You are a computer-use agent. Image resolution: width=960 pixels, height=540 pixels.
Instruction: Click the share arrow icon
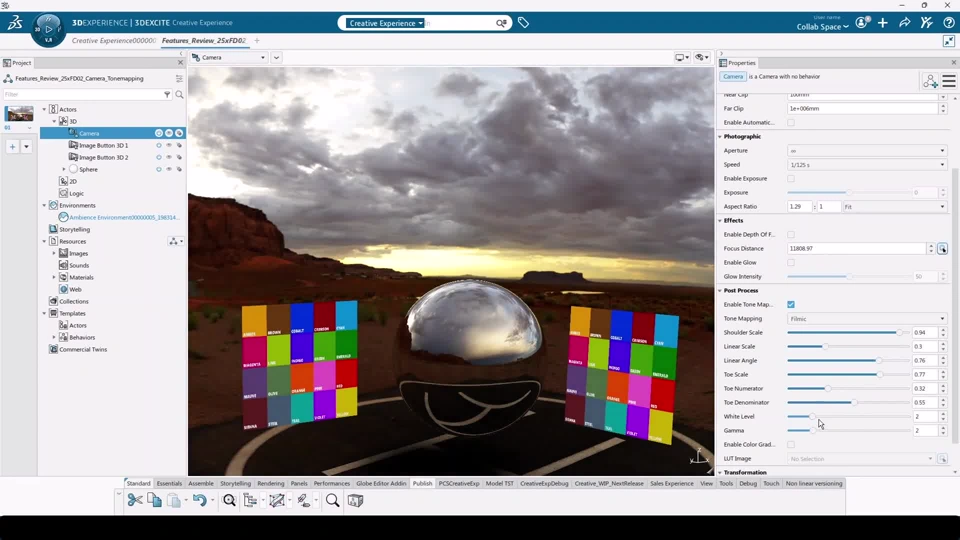[904, 23]
